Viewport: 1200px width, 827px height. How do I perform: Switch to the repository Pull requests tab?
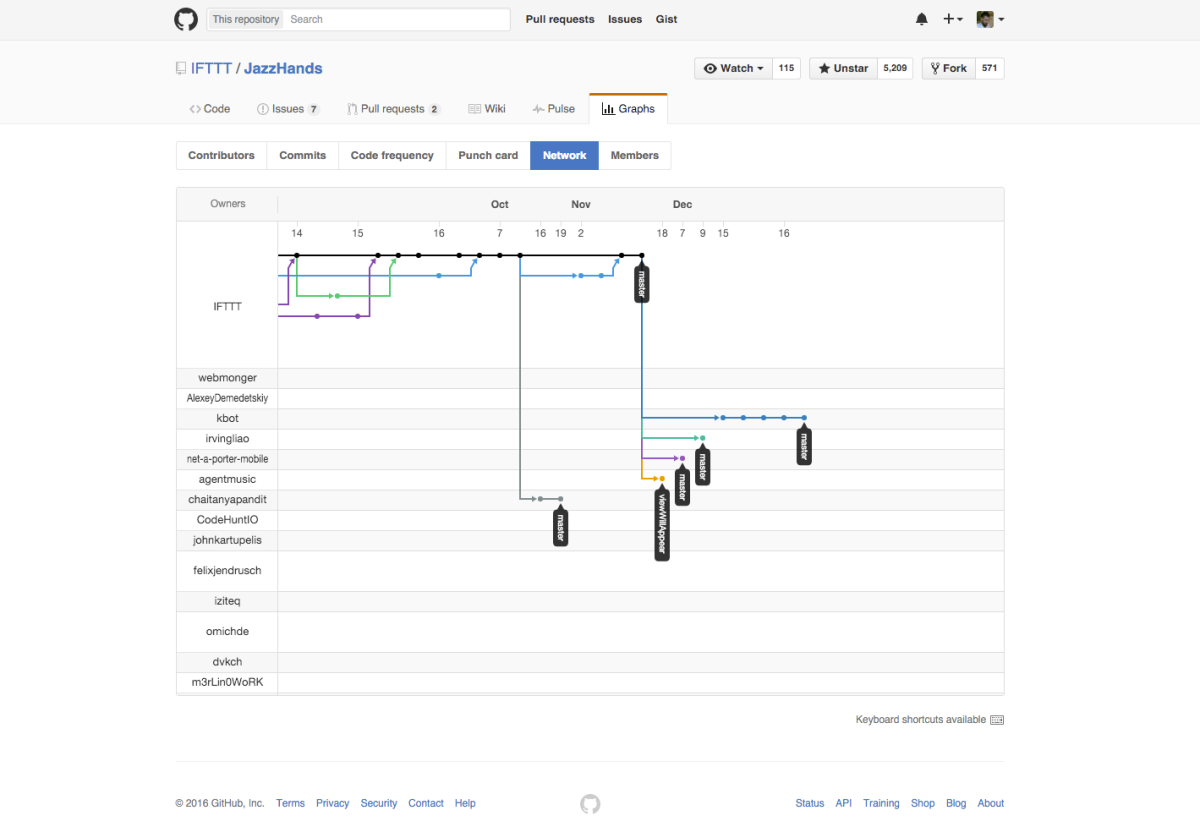(x=393, y=109)
